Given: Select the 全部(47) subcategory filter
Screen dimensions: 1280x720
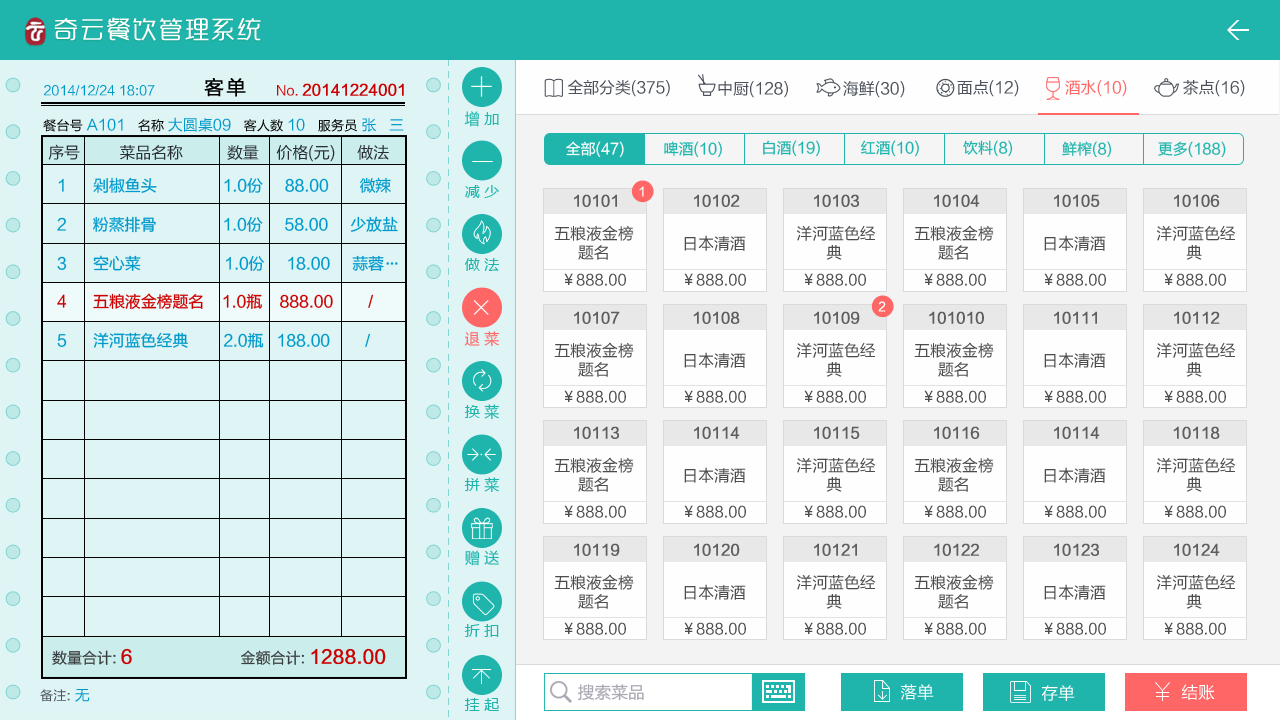Looking at the screenshot, I should (595, 149).
